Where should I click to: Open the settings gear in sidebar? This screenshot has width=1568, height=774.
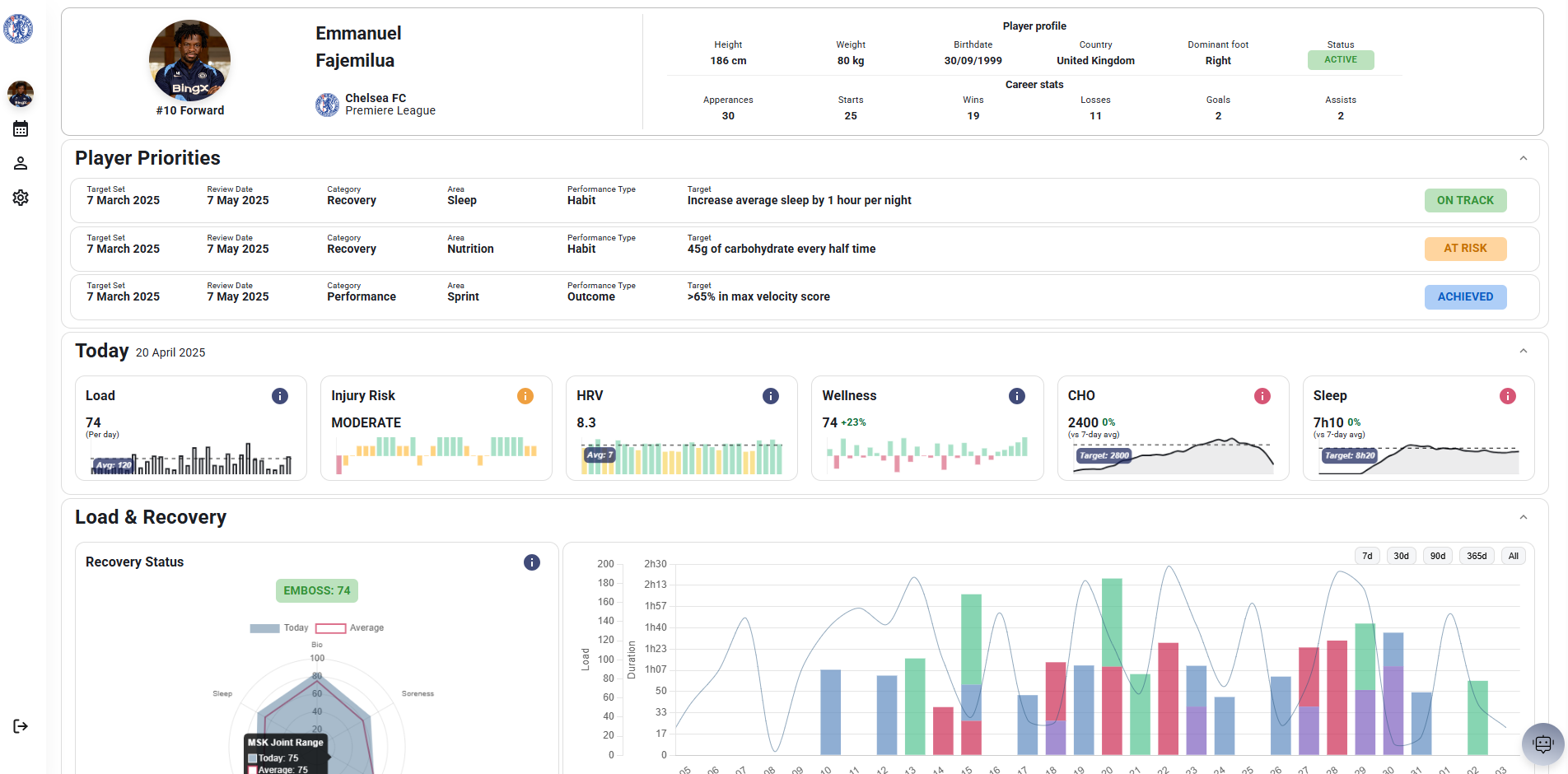click(21, 198)
